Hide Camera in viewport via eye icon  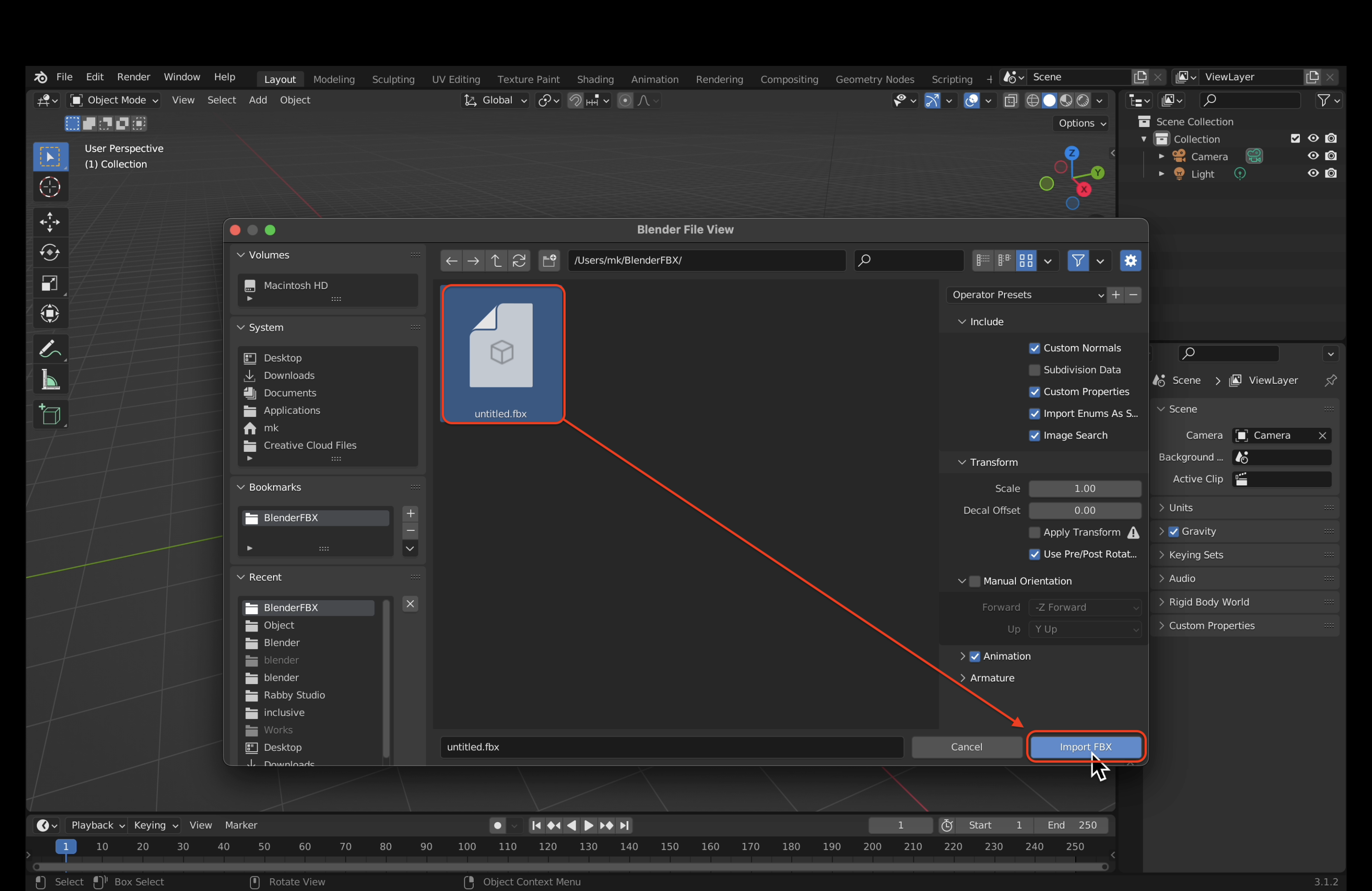(1313, 156)
